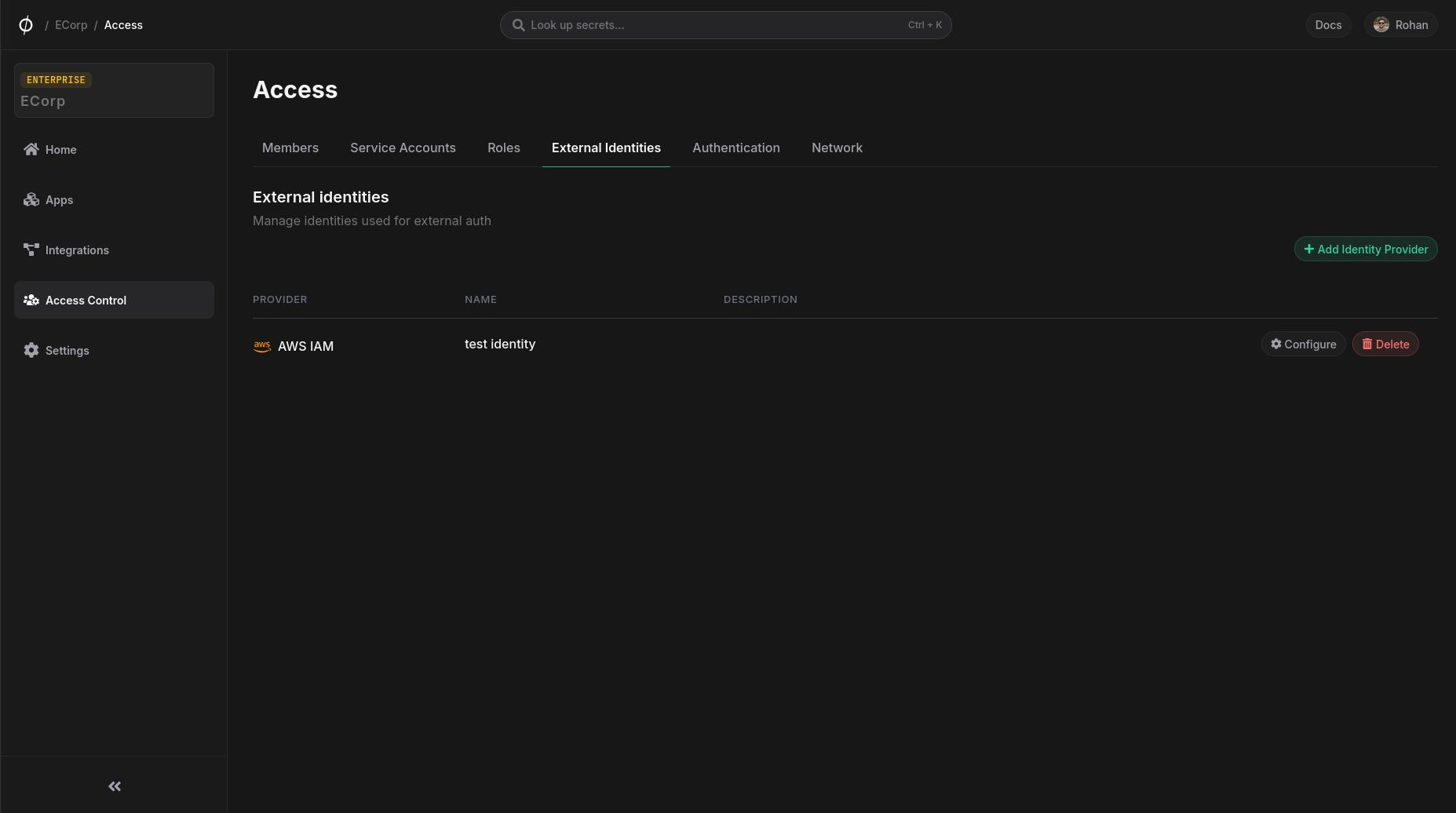Open Settings from the sidebar
This screenshot has height=813, width=1456.
click(x=67, y=351)
